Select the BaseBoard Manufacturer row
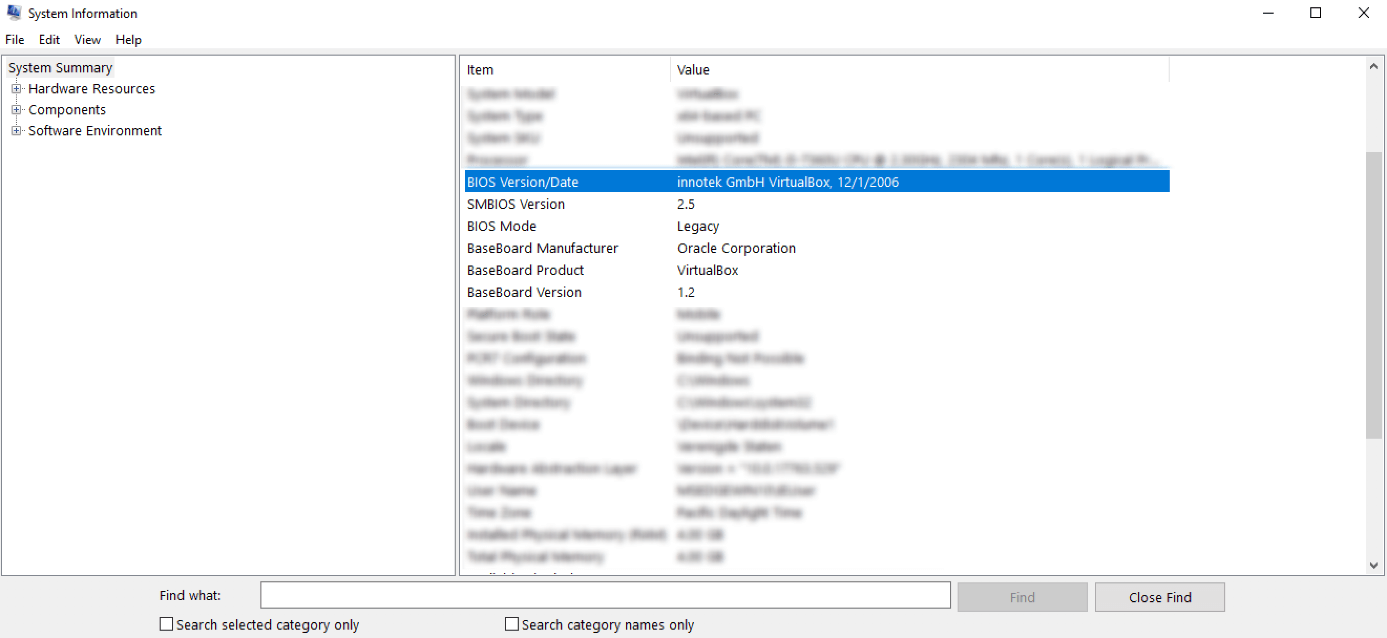The image size is (1387, 638). pyautogui.click(x=542, y=248)
